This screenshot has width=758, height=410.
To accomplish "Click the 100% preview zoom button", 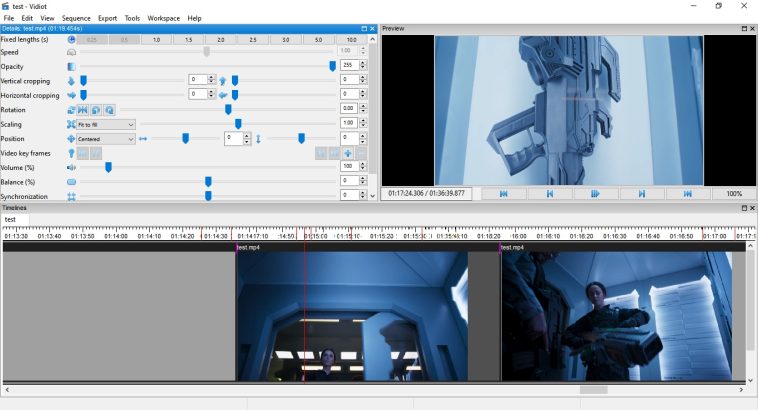I will 734,193.
